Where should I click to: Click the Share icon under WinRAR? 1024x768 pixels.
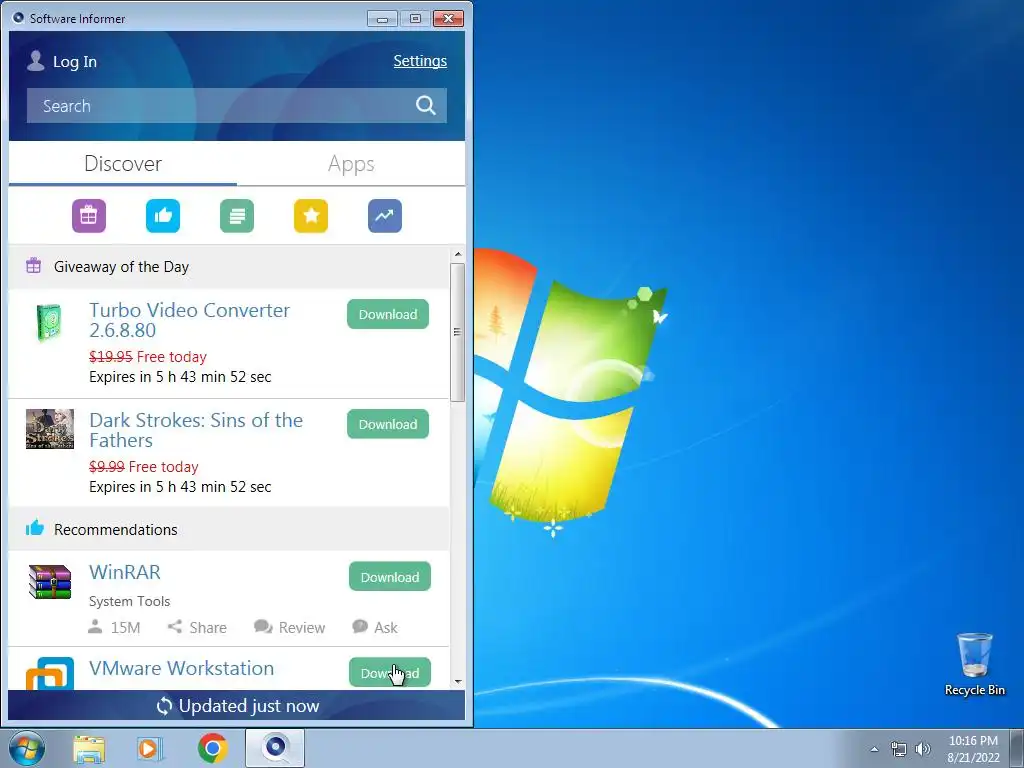pyautogui.click(x=174, y=627)
